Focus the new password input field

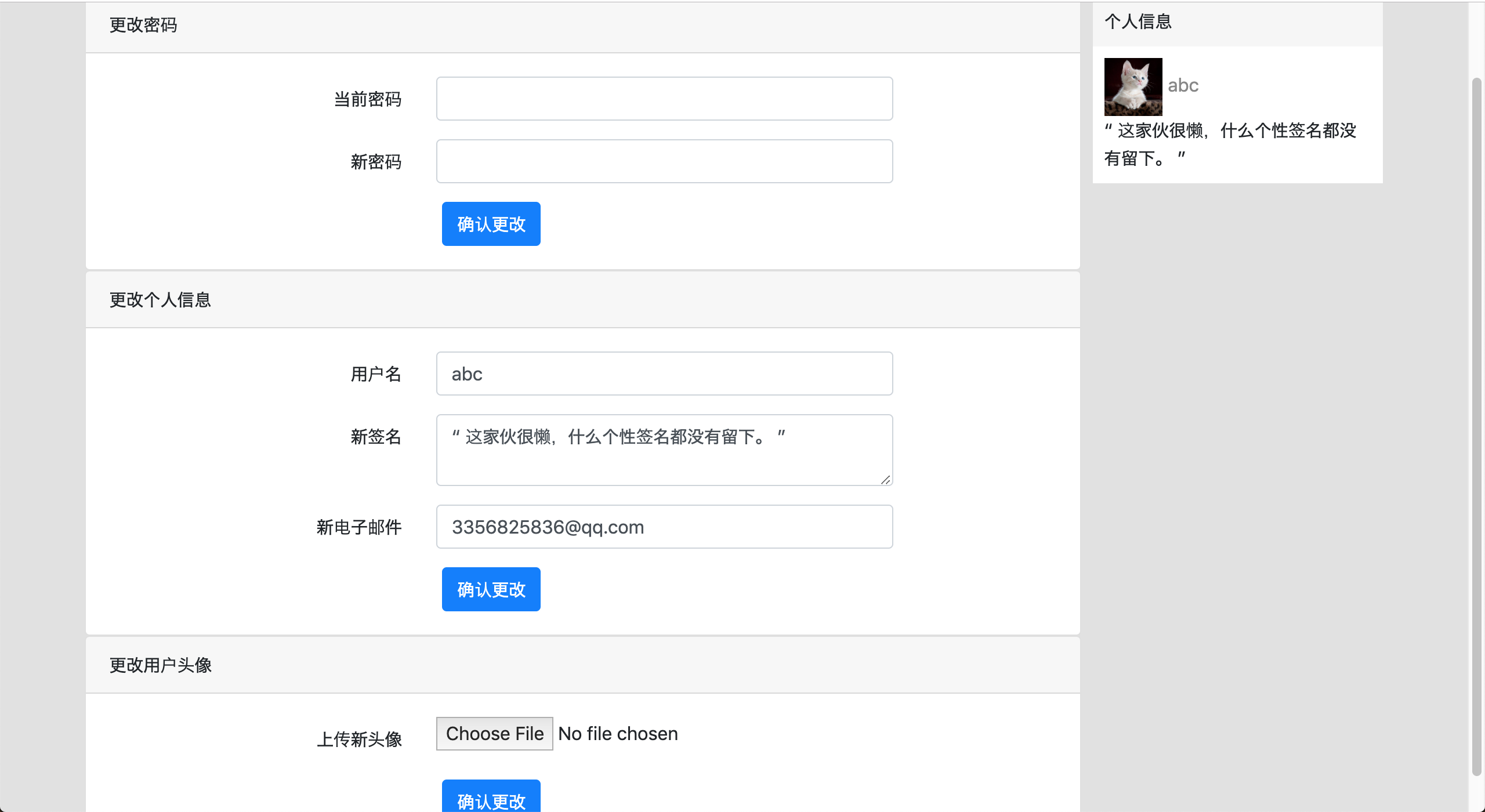[664, 161]
